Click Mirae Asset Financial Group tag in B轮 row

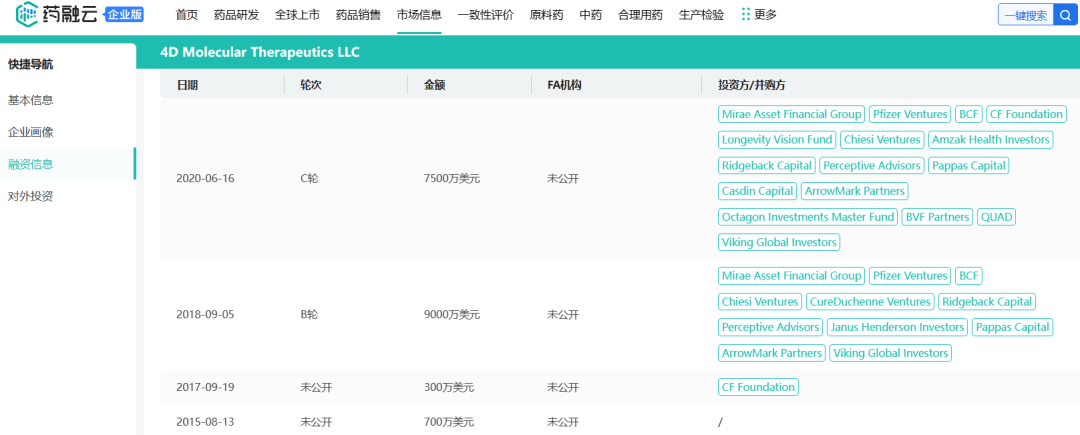pyautogui.click(x=791, y=276)
